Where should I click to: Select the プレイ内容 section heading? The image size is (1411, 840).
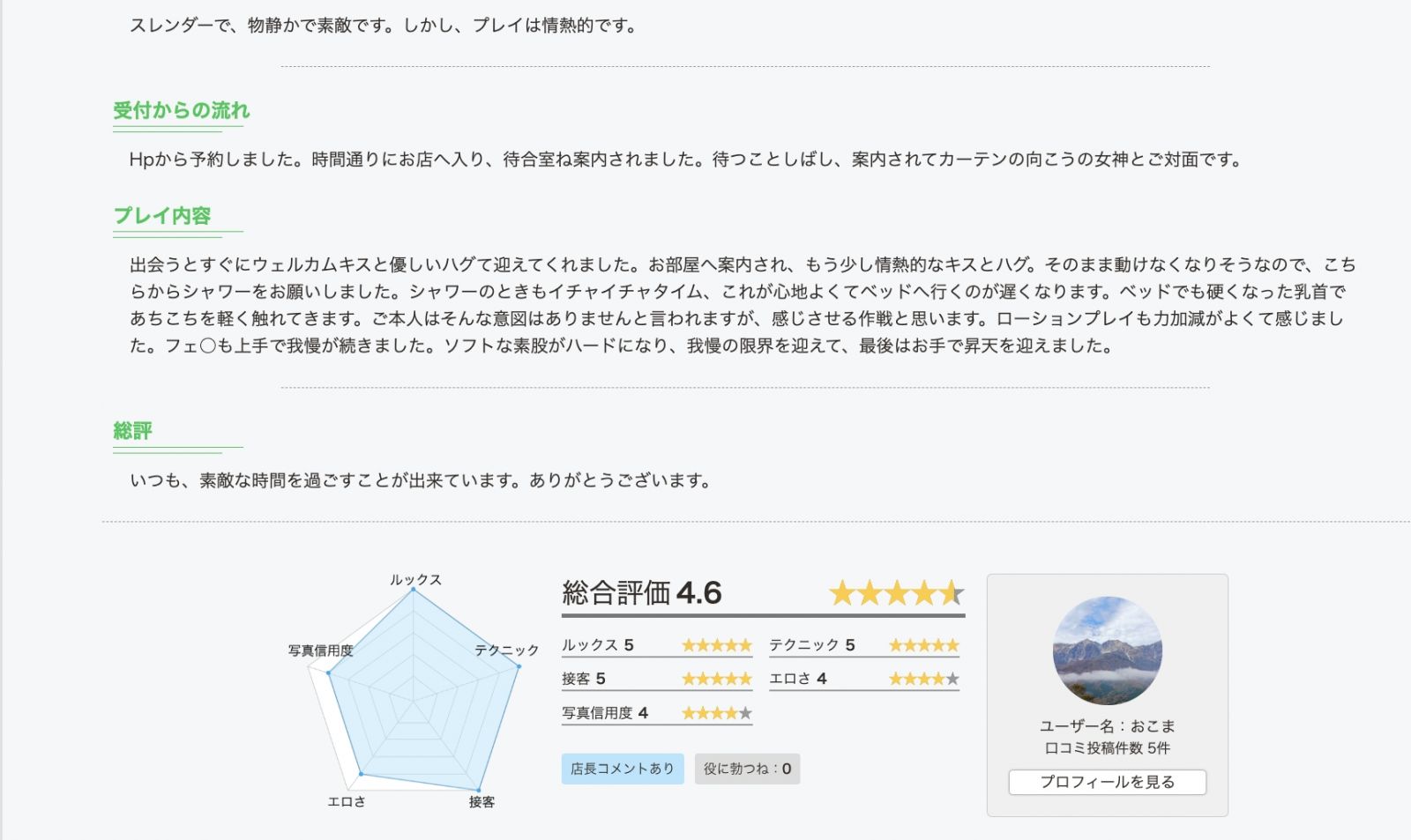click(162, 216)
